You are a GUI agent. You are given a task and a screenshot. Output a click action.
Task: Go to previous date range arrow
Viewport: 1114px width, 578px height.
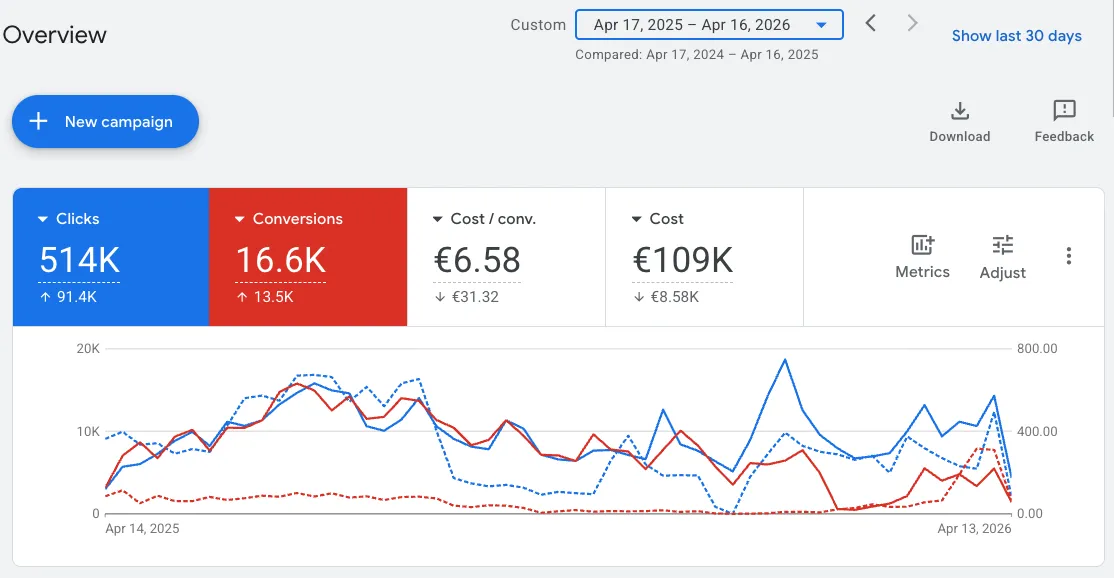pyautogui.click(x=871, y=23)
